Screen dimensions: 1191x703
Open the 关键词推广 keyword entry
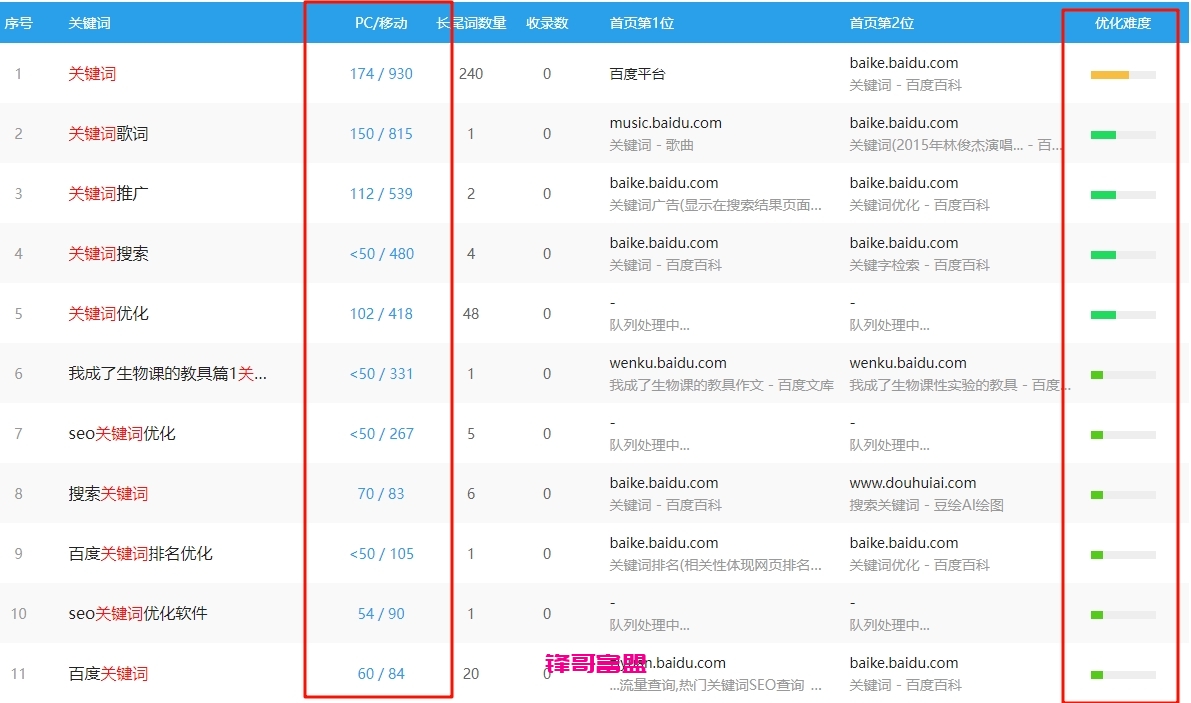pos(108,194)
